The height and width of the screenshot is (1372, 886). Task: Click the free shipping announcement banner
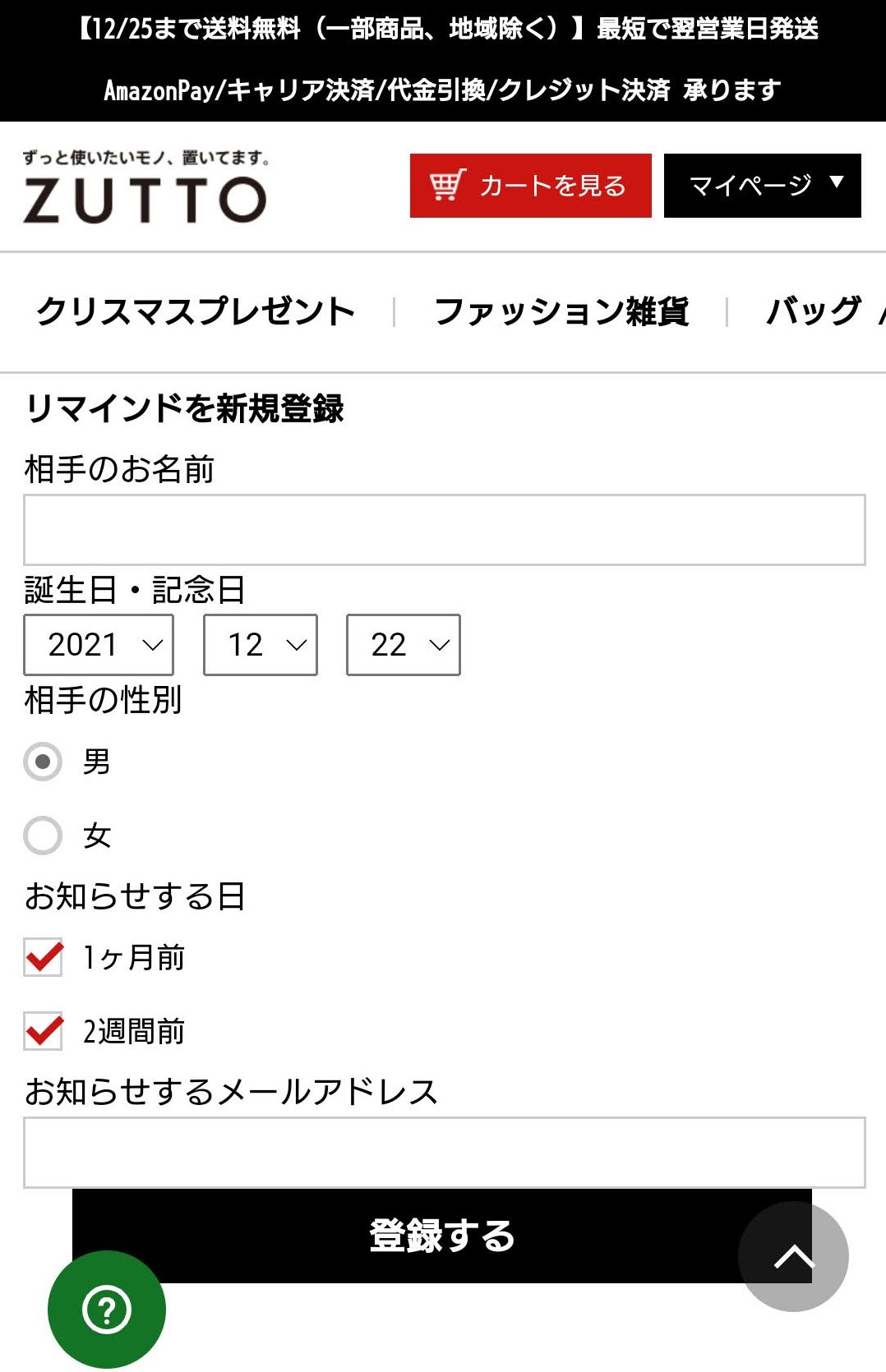443,30
